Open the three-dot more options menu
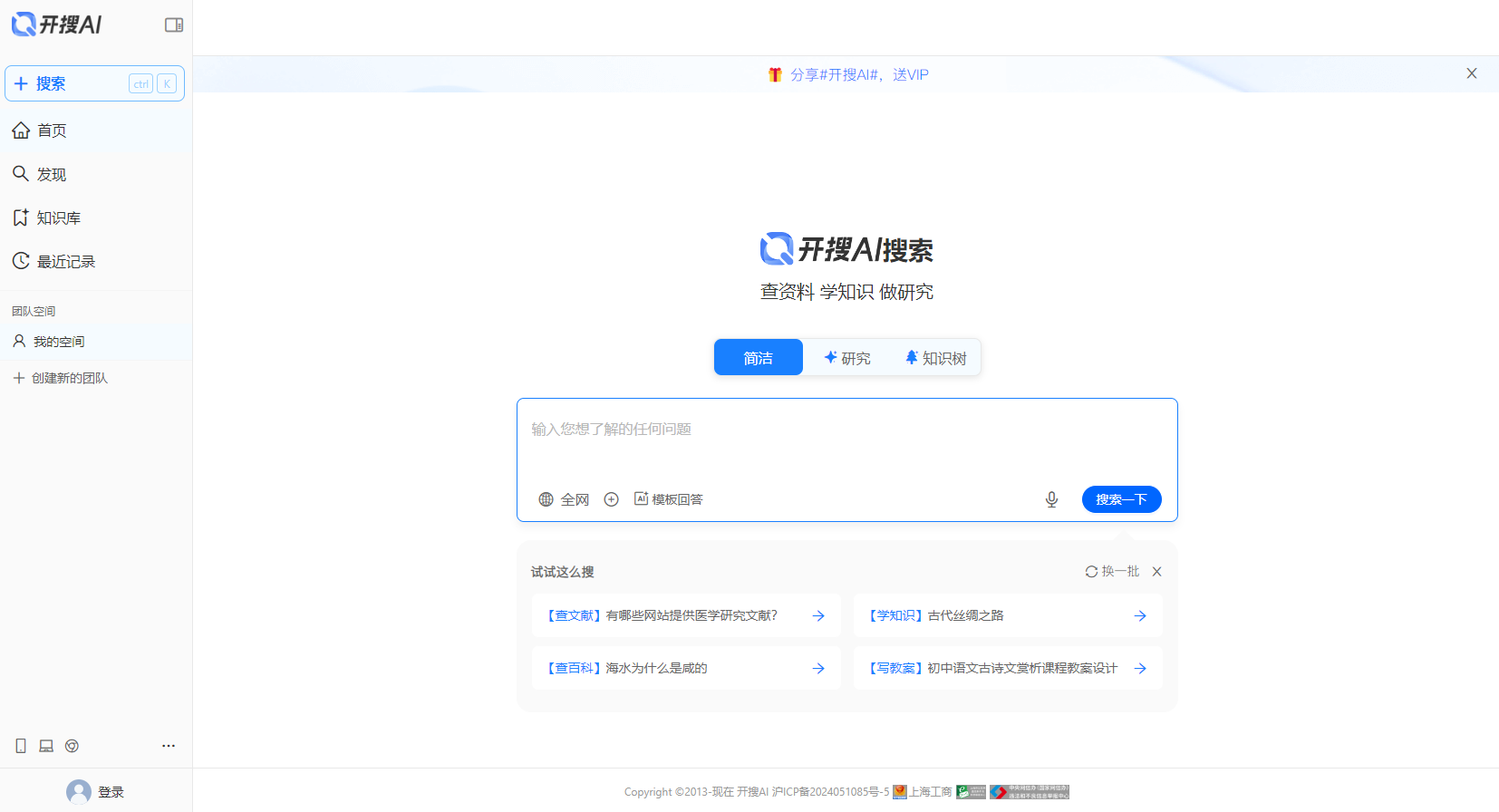The image size is (1499, 812). click(169, 746)
